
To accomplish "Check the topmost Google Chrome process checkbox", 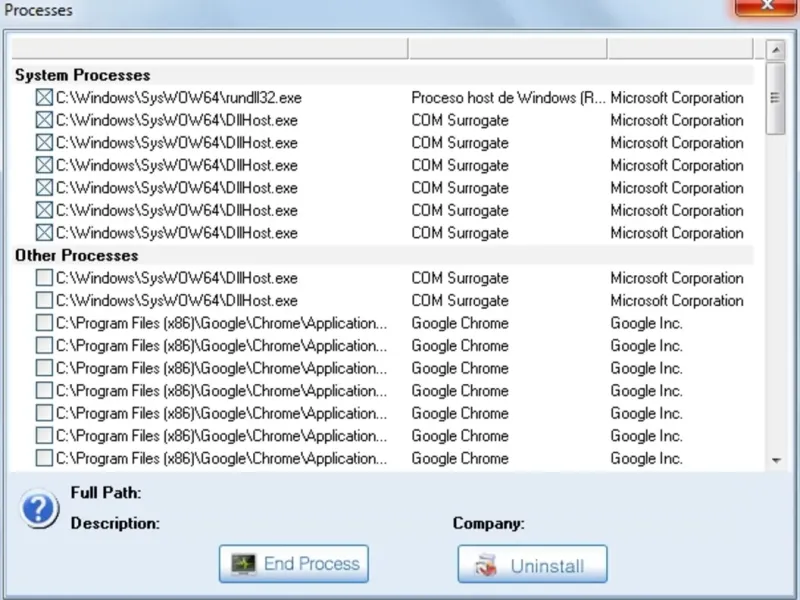I will tap(44, 322).
